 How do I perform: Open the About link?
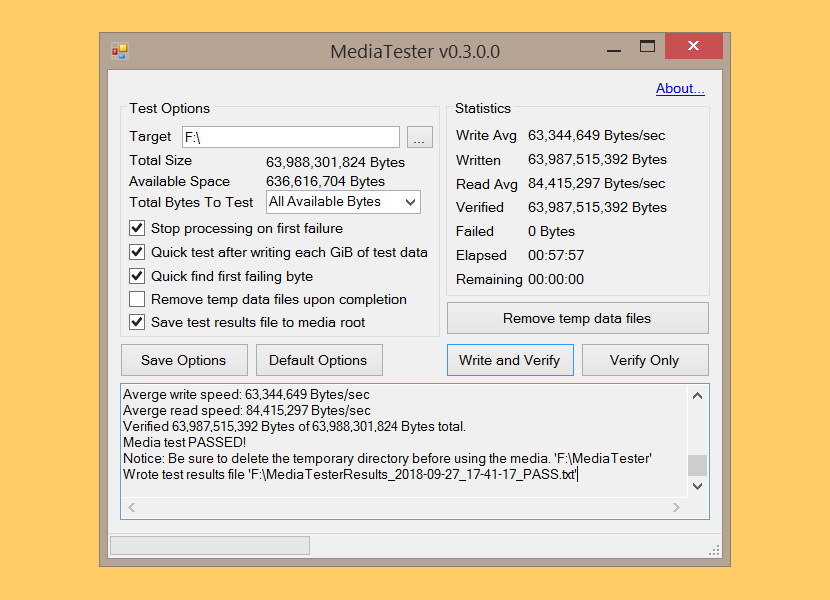680,88
